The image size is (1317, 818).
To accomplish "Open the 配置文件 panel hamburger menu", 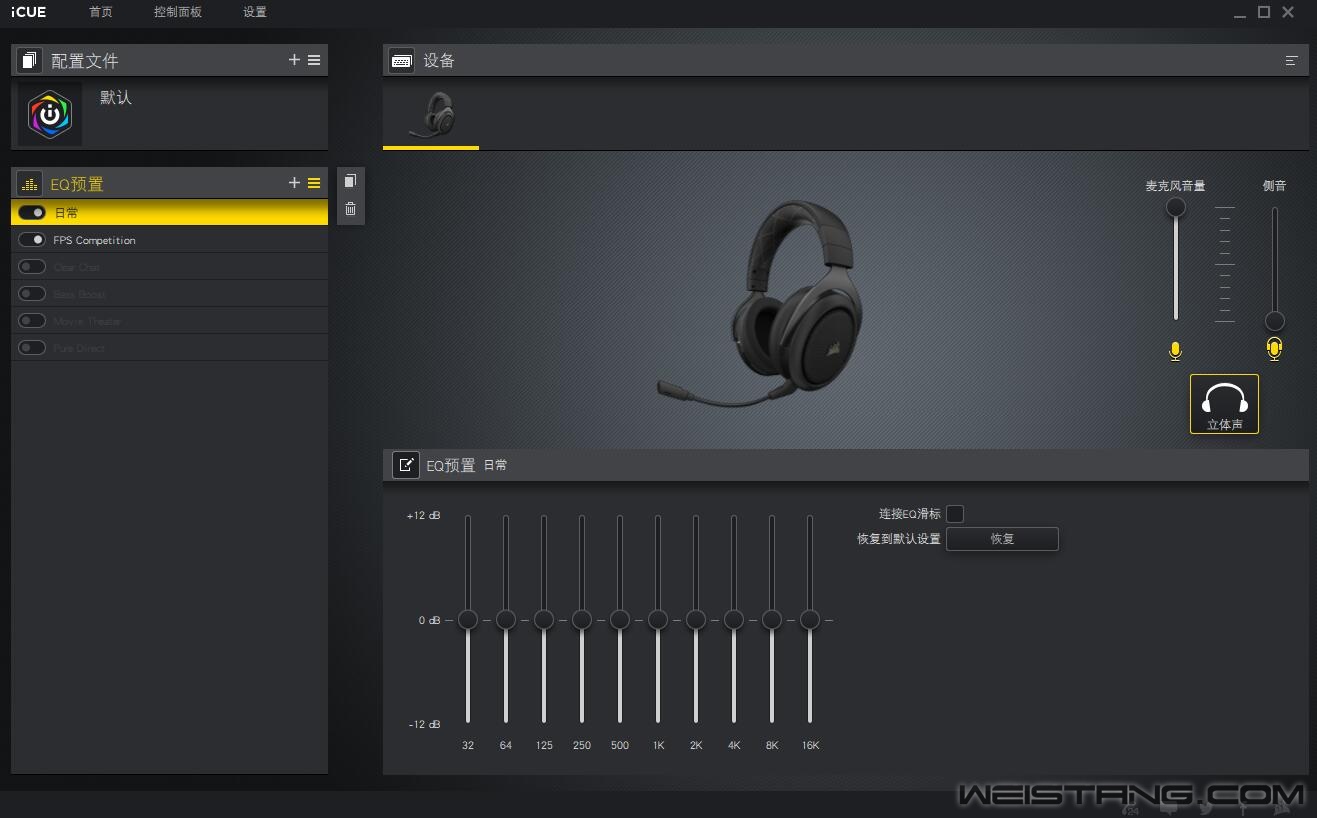I will click(314, 60).
